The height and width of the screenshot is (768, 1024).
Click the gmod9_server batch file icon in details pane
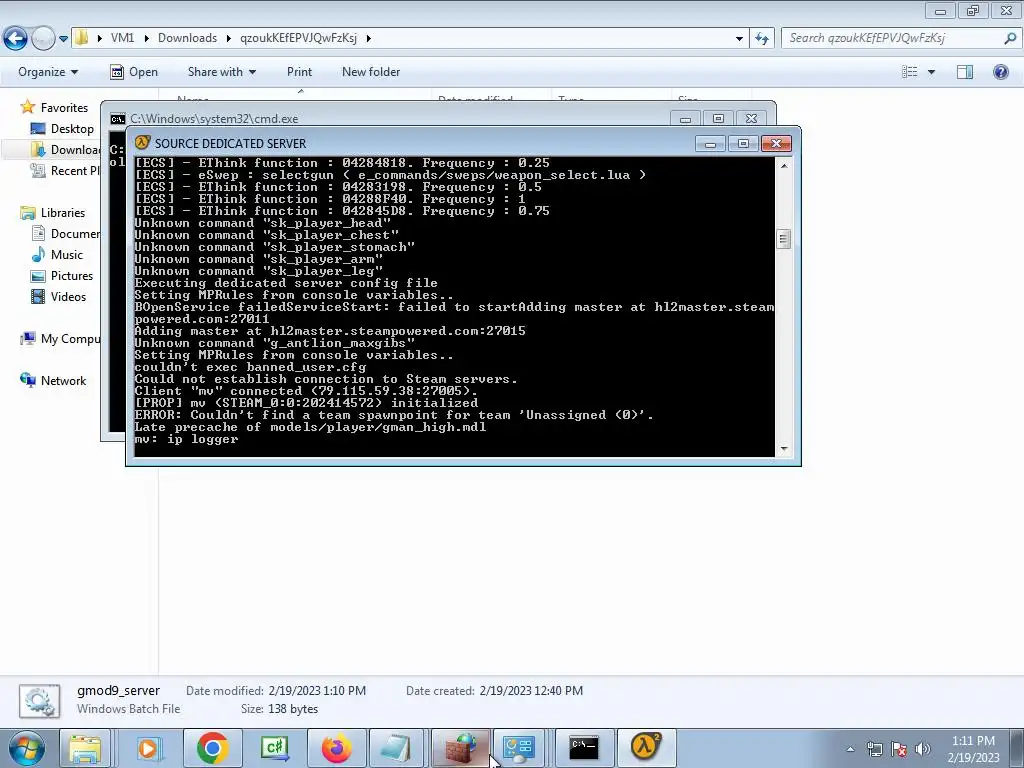pos(39,701)
